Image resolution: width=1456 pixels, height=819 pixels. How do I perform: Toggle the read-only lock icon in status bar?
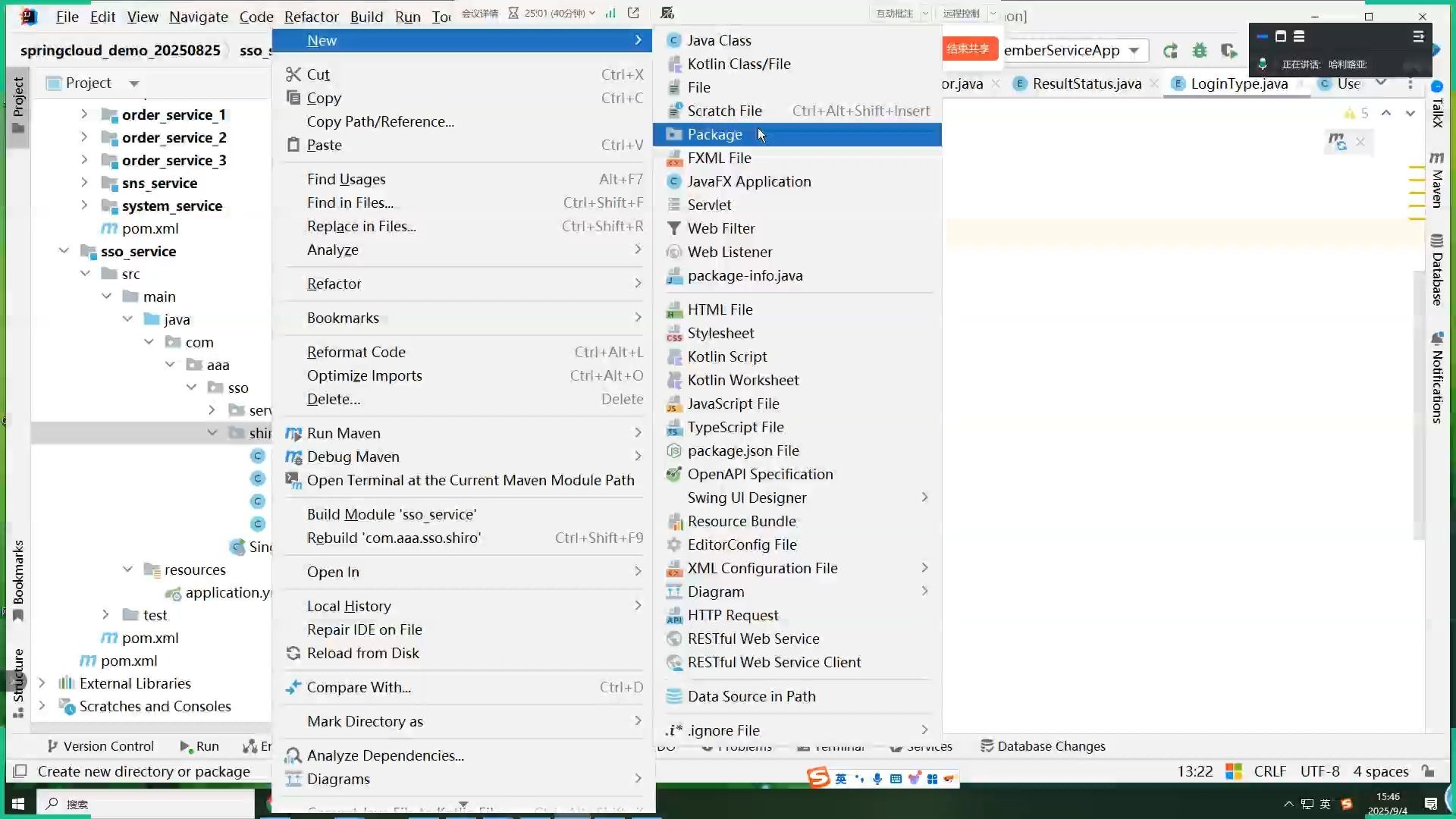coord(1428,771)
